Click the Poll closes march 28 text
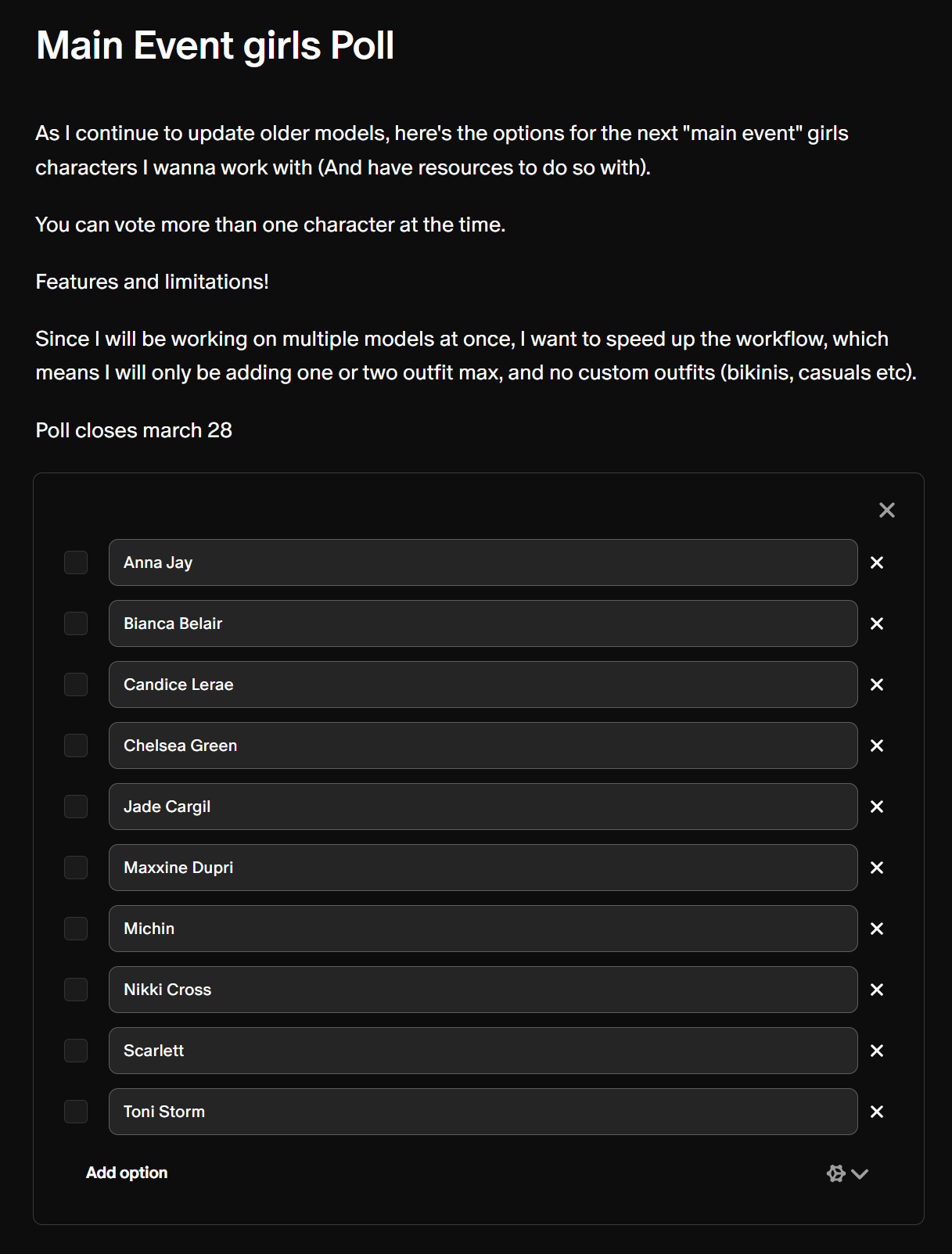This screenshot has width=952, height=1254. tap(134, 430)
